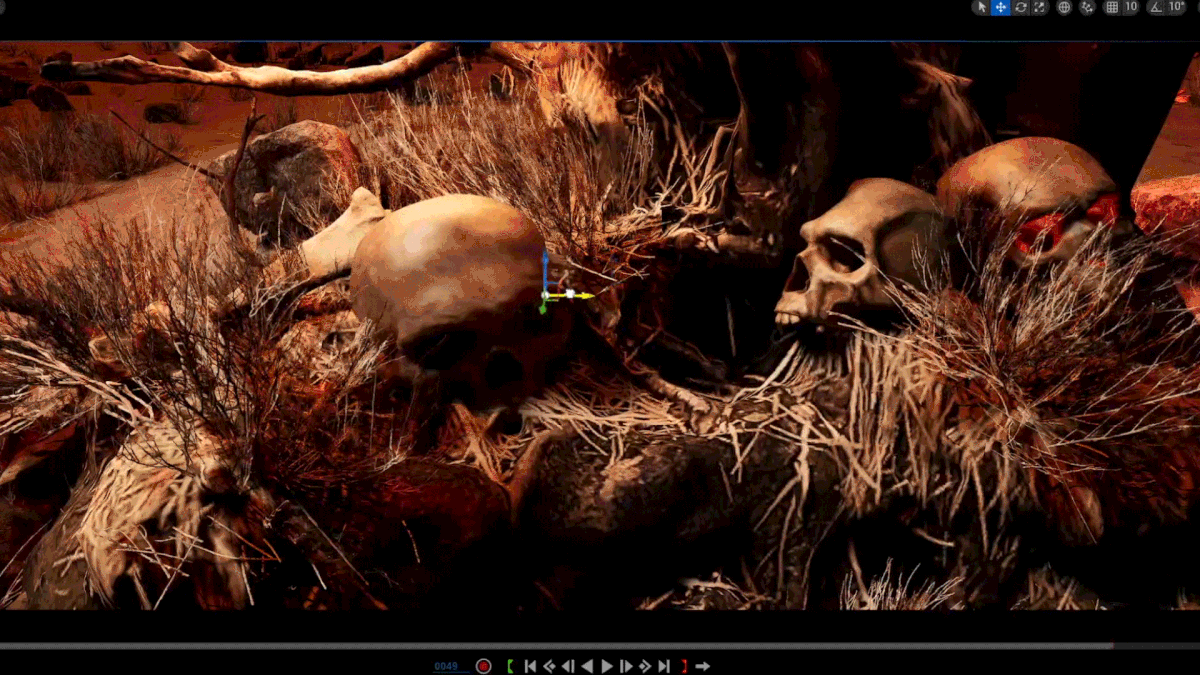Screen dimensions: 1200x675
Task: Step forward one frame
Action: point(626,666)
